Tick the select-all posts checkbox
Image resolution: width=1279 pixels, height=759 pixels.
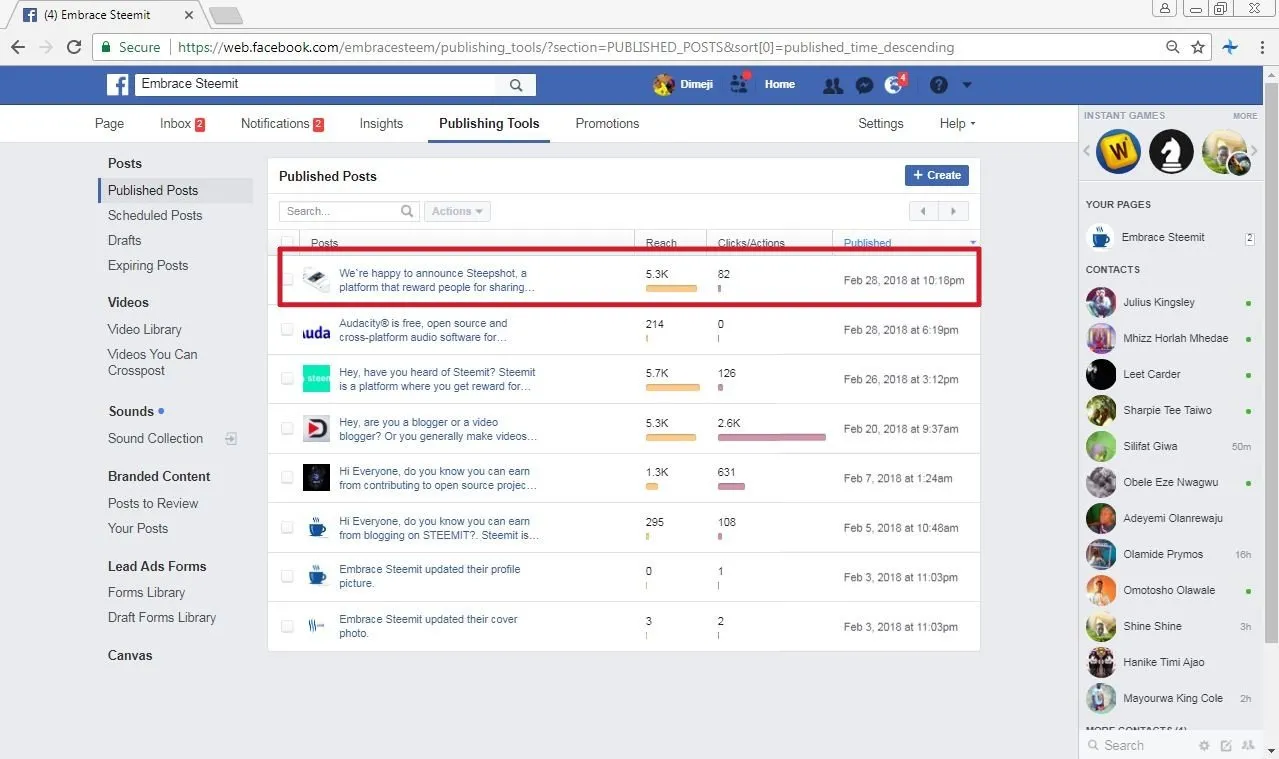287,242
